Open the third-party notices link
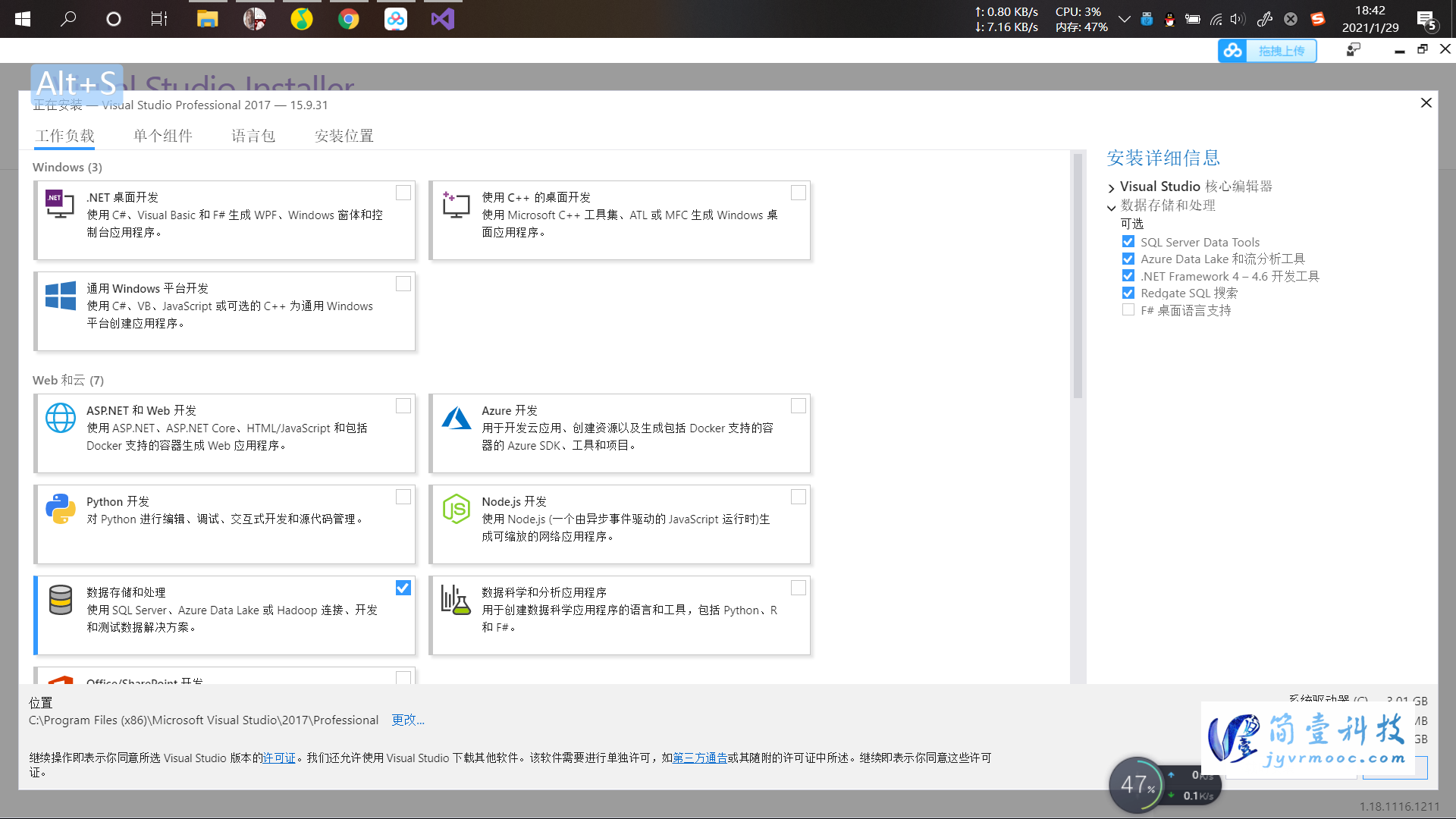This screenshot has width=1456, height=819. (700, 758)
